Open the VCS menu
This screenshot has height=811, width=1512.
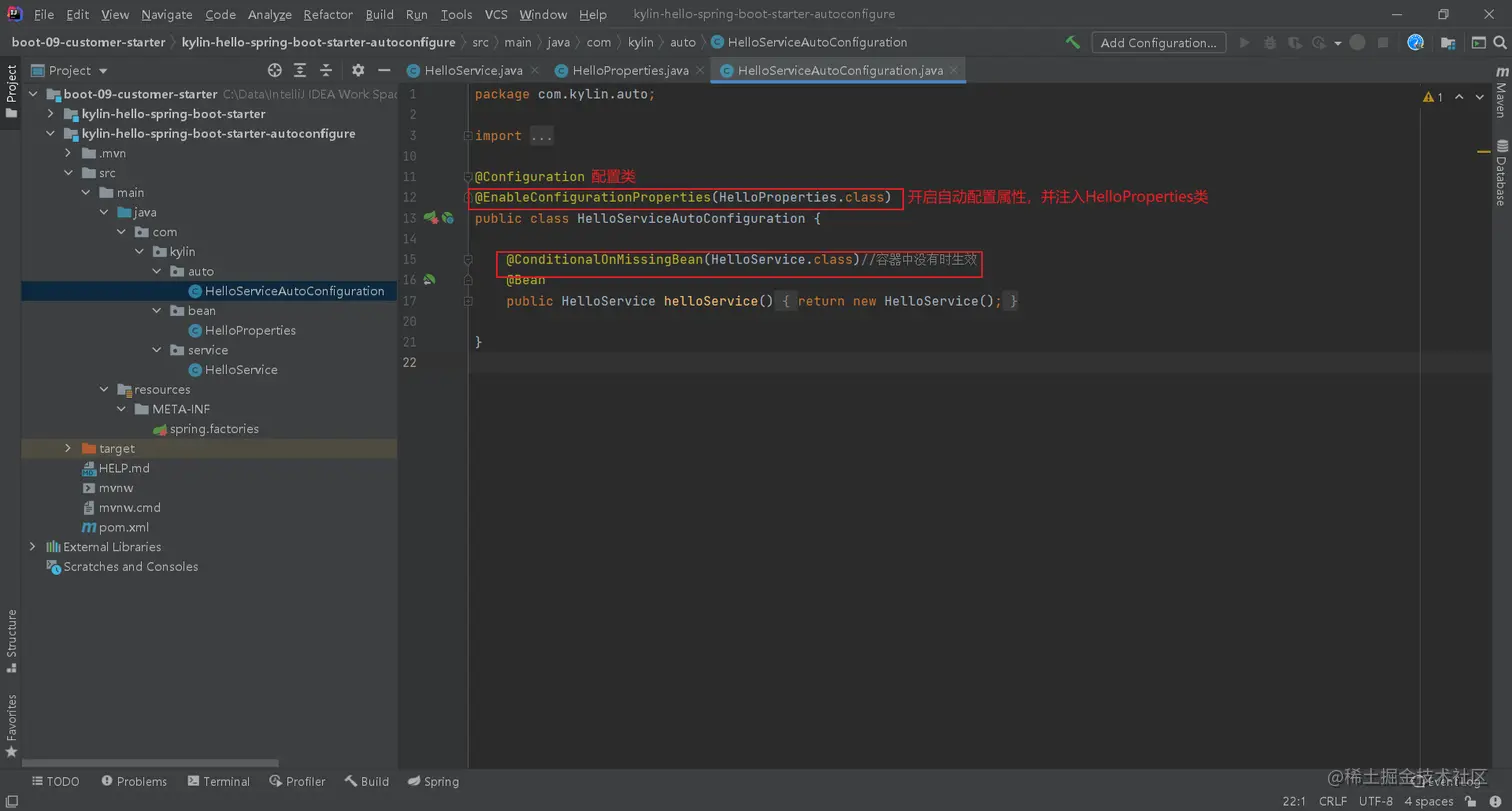tap(496, 14)
